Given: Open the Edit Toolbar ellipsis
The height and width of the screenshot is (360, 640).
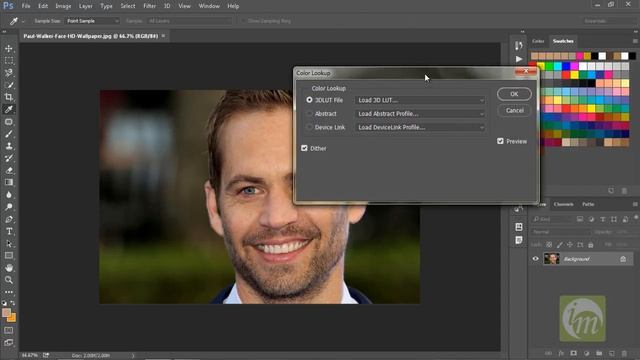Looking at the screenshot, I should (9, 292).
